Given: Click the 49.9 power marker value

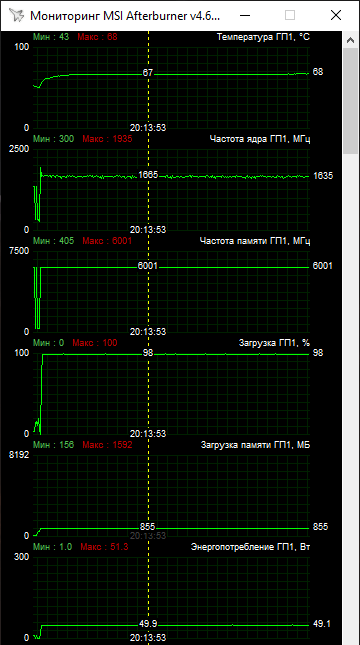Looking at the screenshot, I should (148, 624).
